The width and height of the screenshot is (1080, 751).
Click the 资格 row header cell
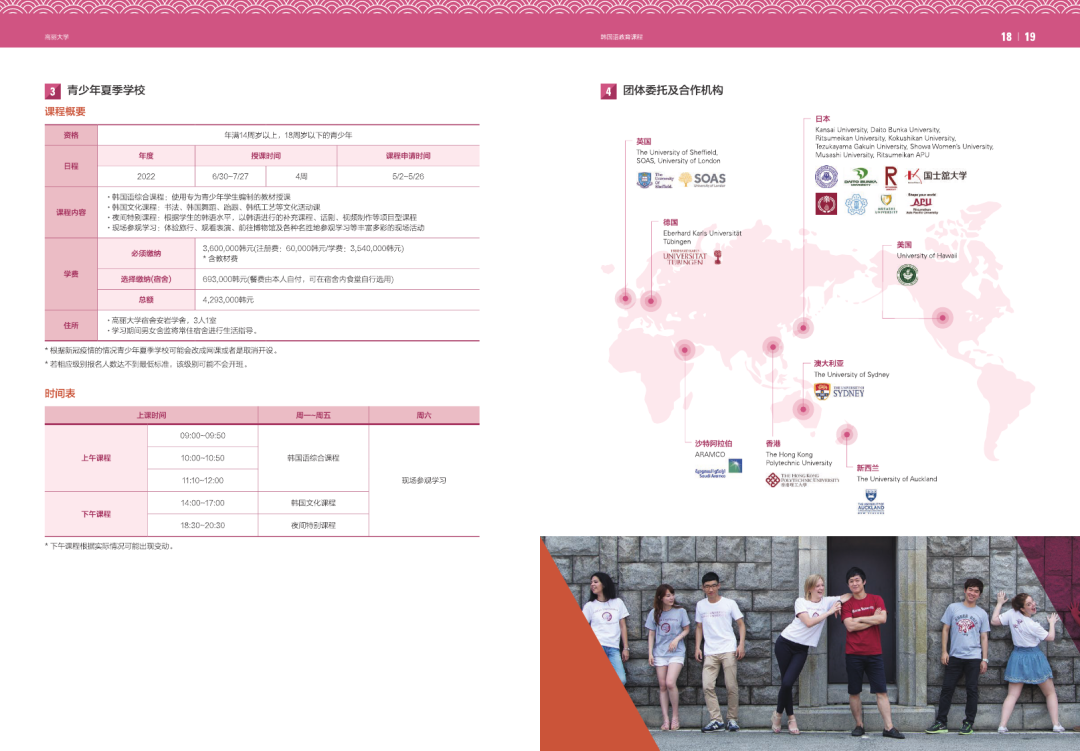[71, 135]
